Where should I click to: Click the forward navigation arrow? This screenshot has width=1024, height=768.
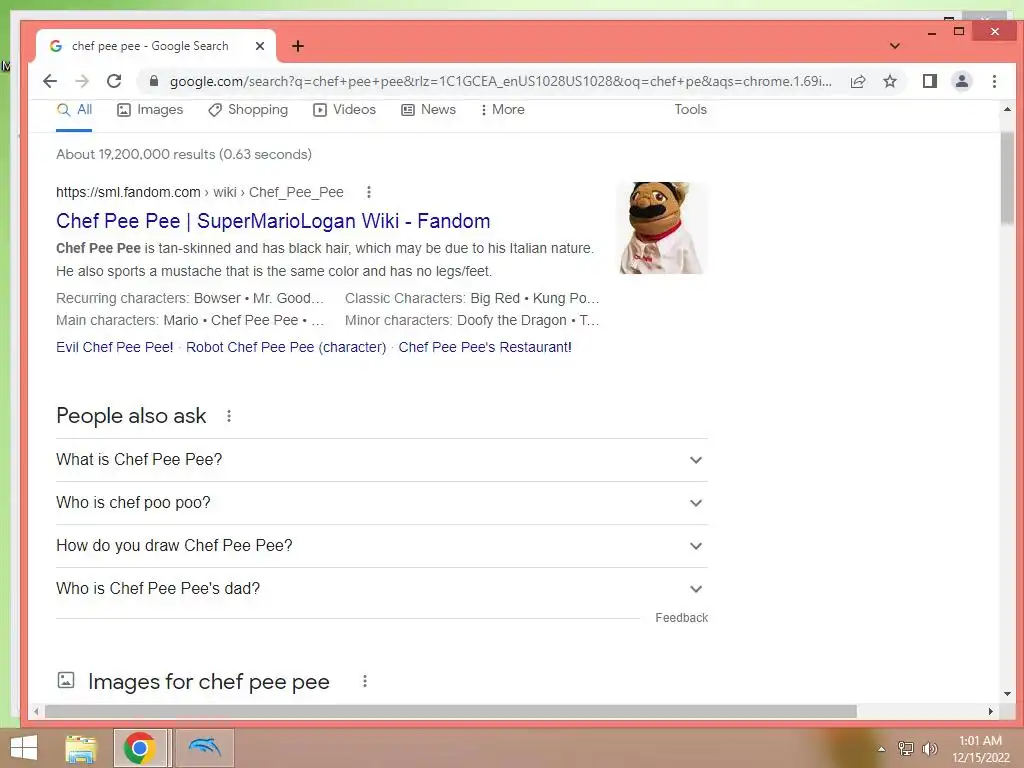coord(82,81)
